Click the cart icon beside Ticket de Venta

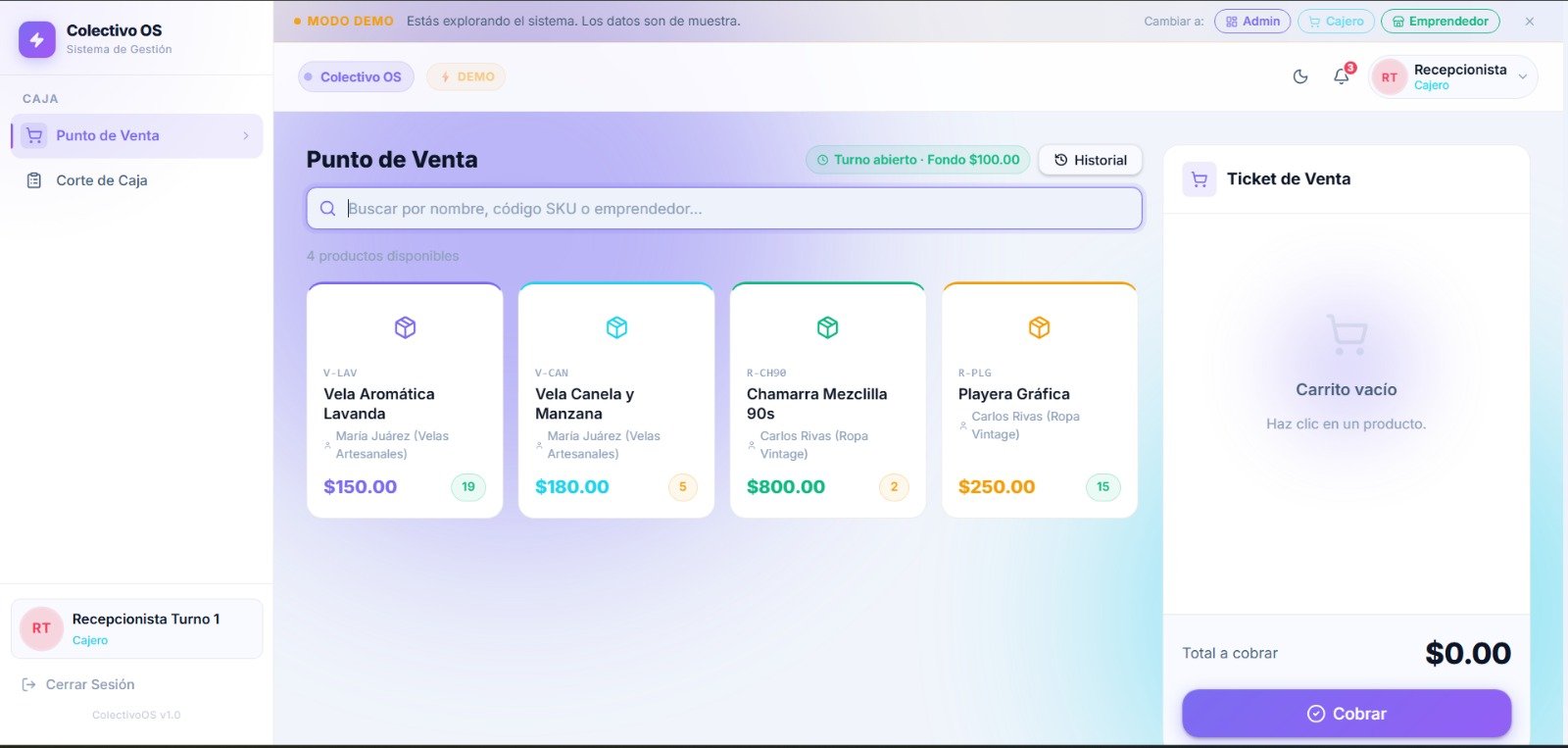pyautogui.click(x=1199, y=179)
